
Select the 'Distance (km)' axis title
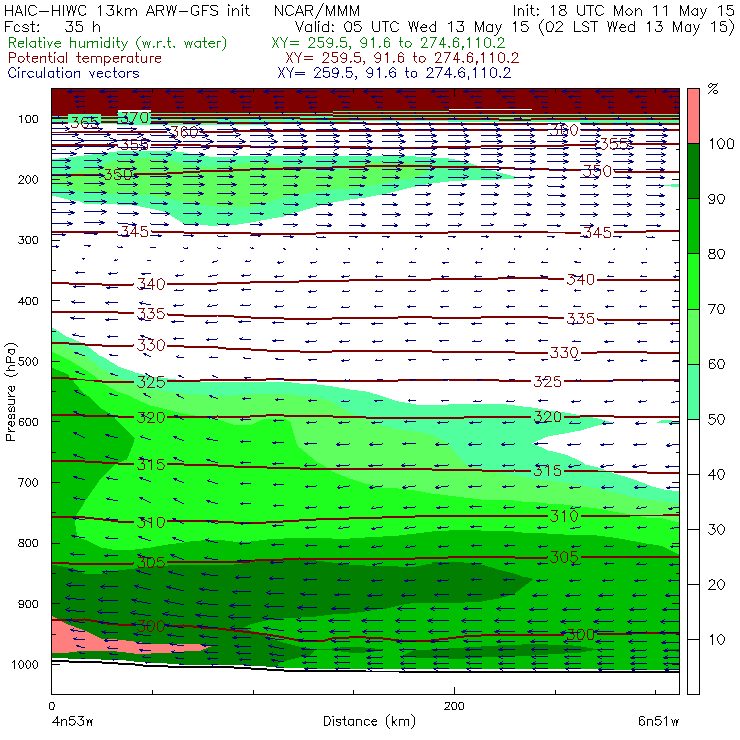[x=370, y=721]
